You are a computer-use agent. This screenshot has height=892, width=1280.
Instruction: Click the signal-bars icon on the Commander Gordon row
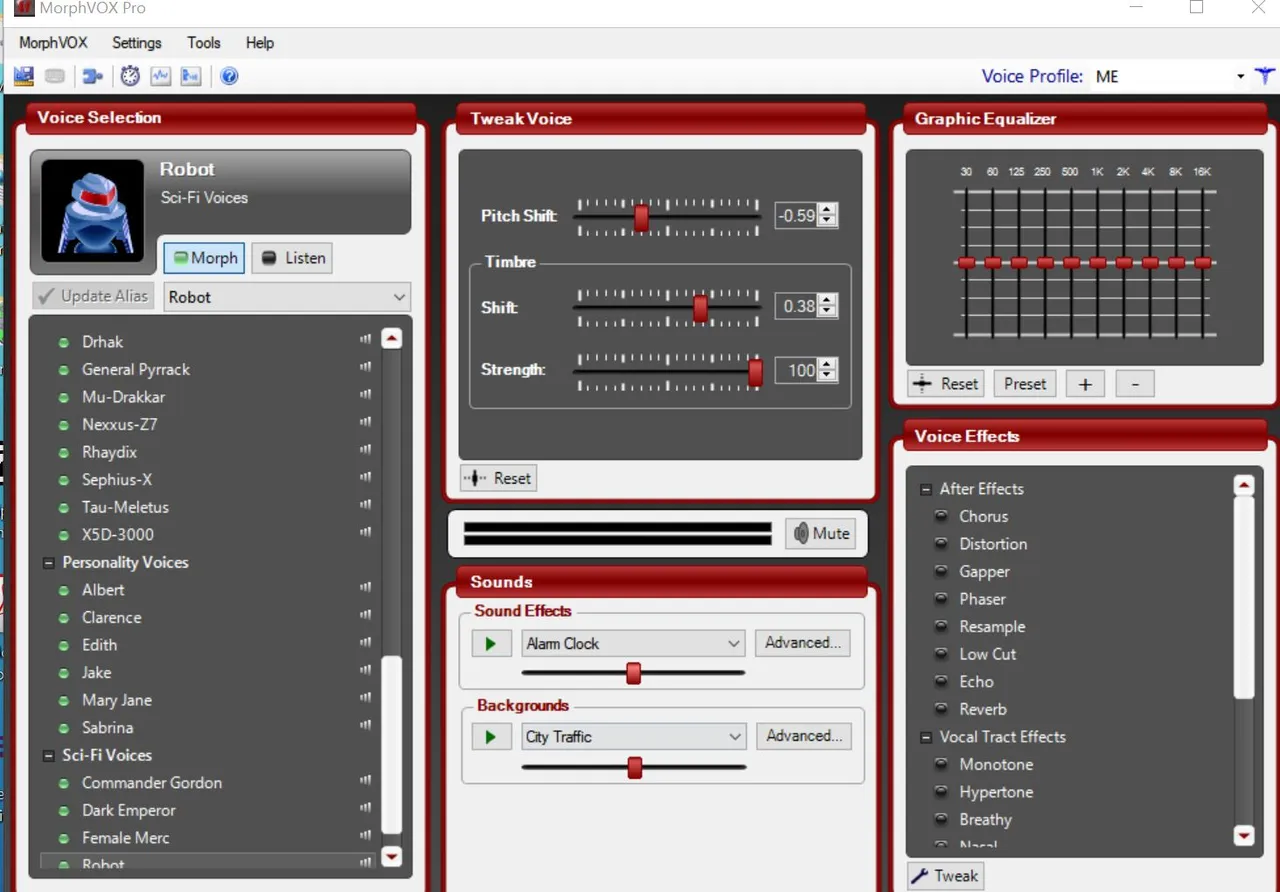(366, 781)
